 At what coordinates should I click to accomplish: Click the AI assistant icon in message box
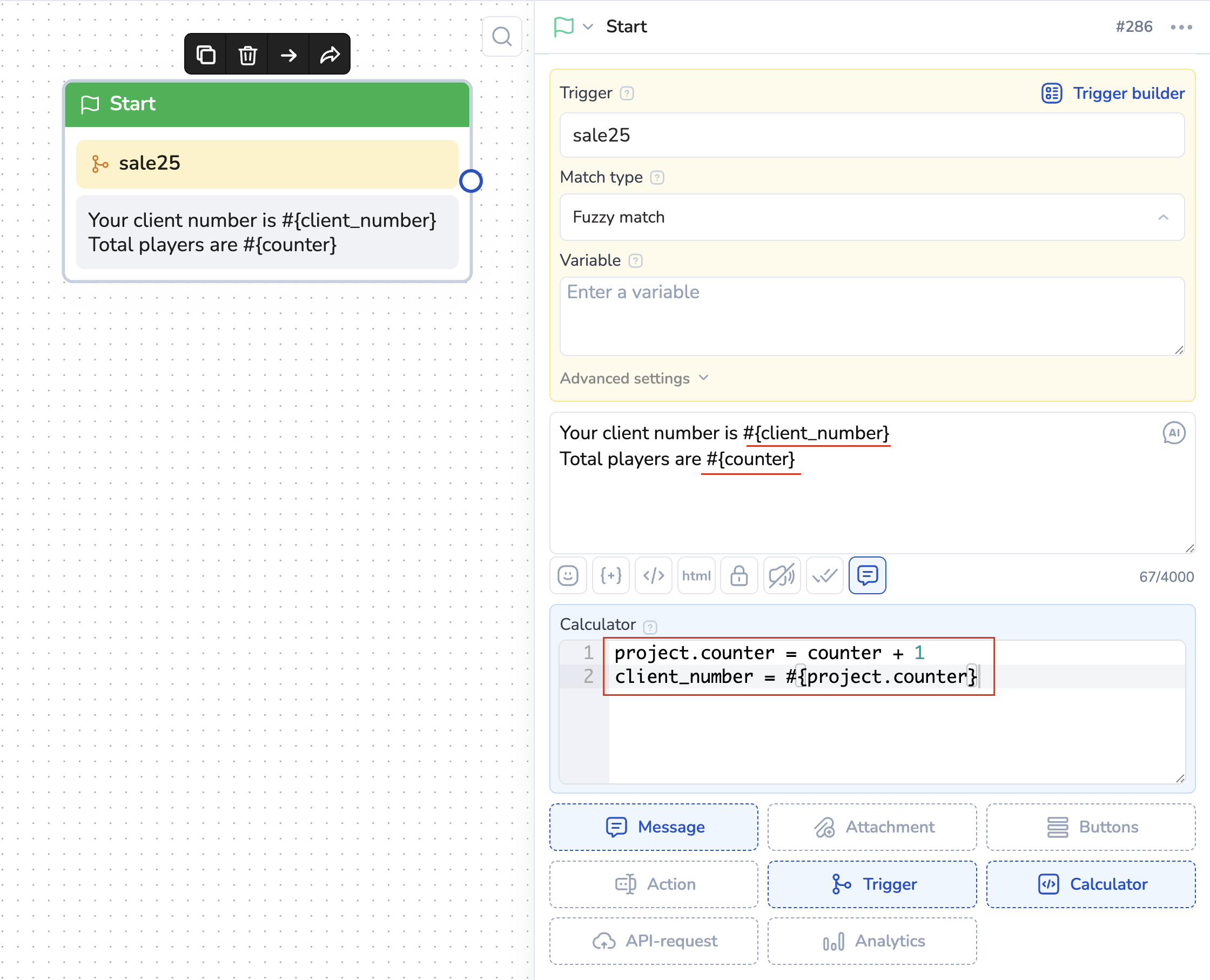coord(1173,433)
